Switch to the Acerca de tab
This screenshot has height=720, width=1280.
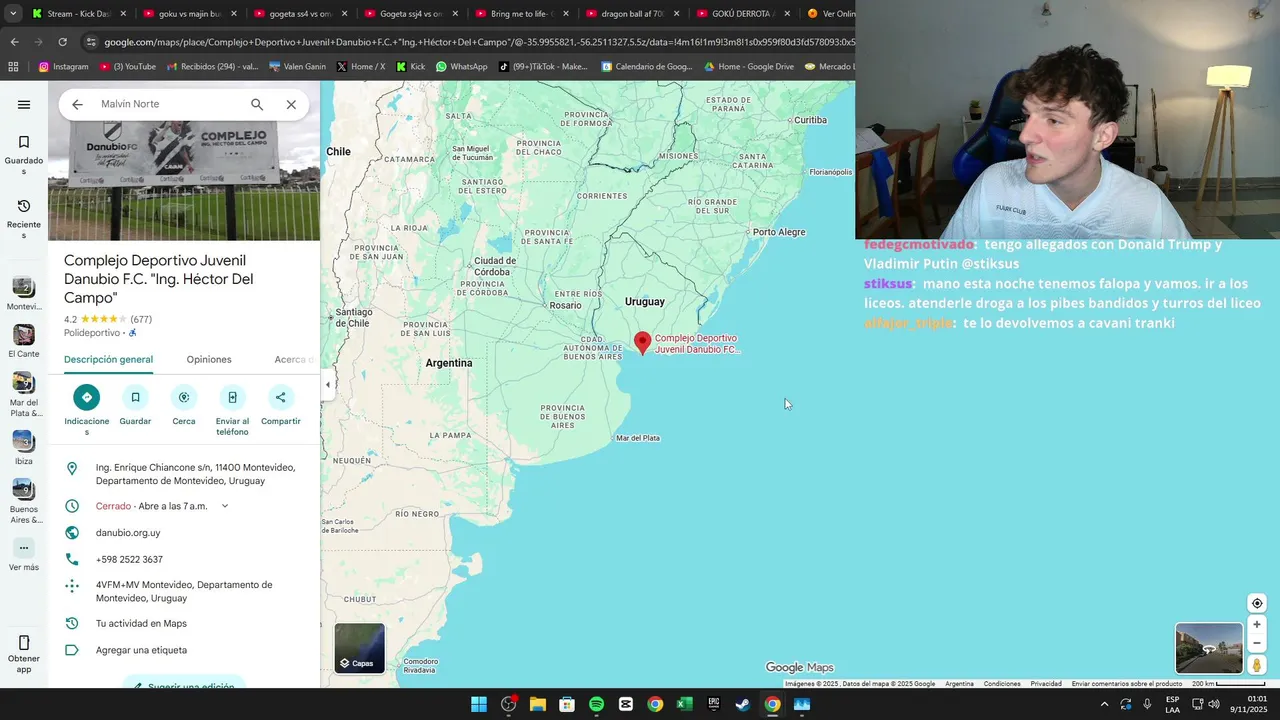(294, 360)
